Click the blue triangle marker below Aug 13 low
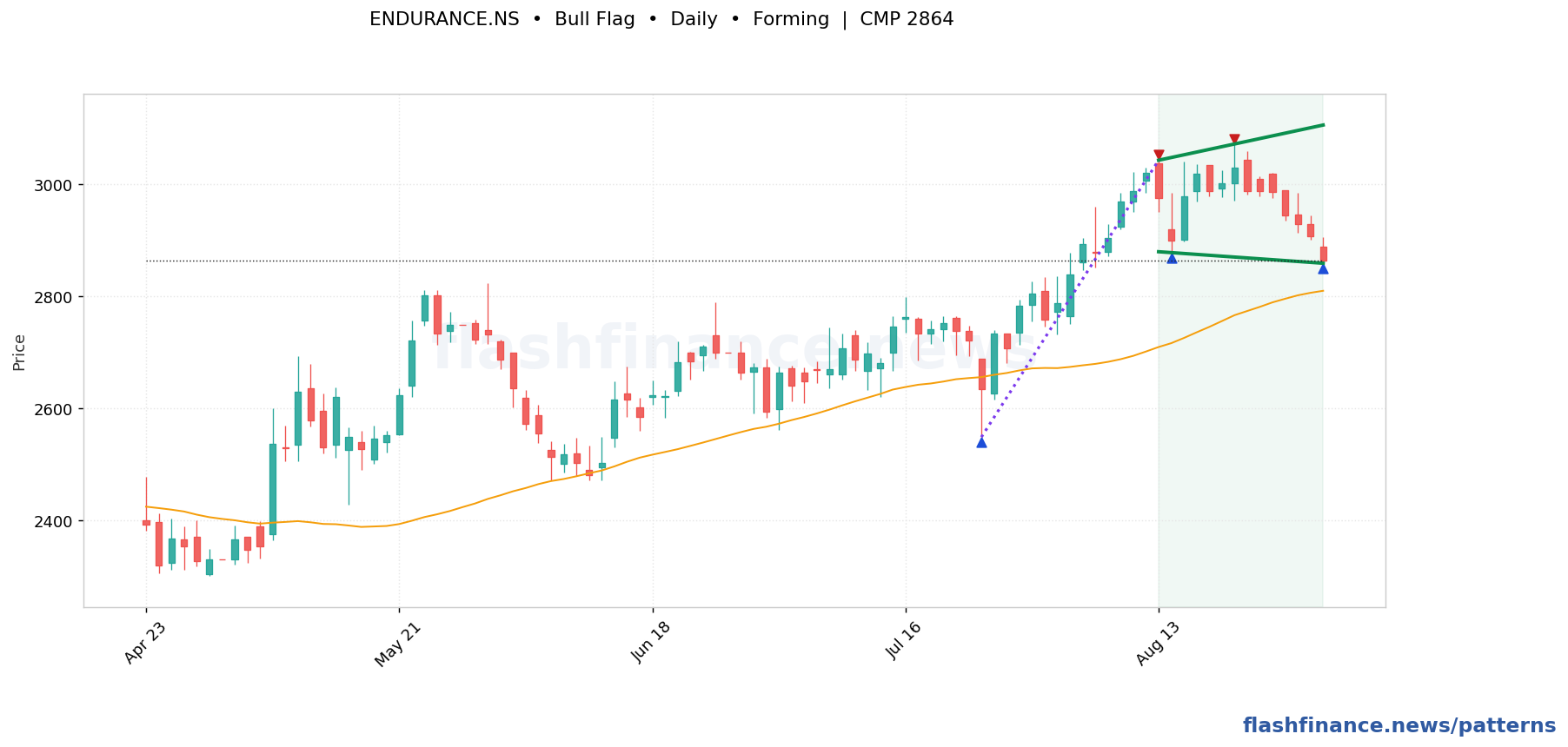 (1172, 258)
